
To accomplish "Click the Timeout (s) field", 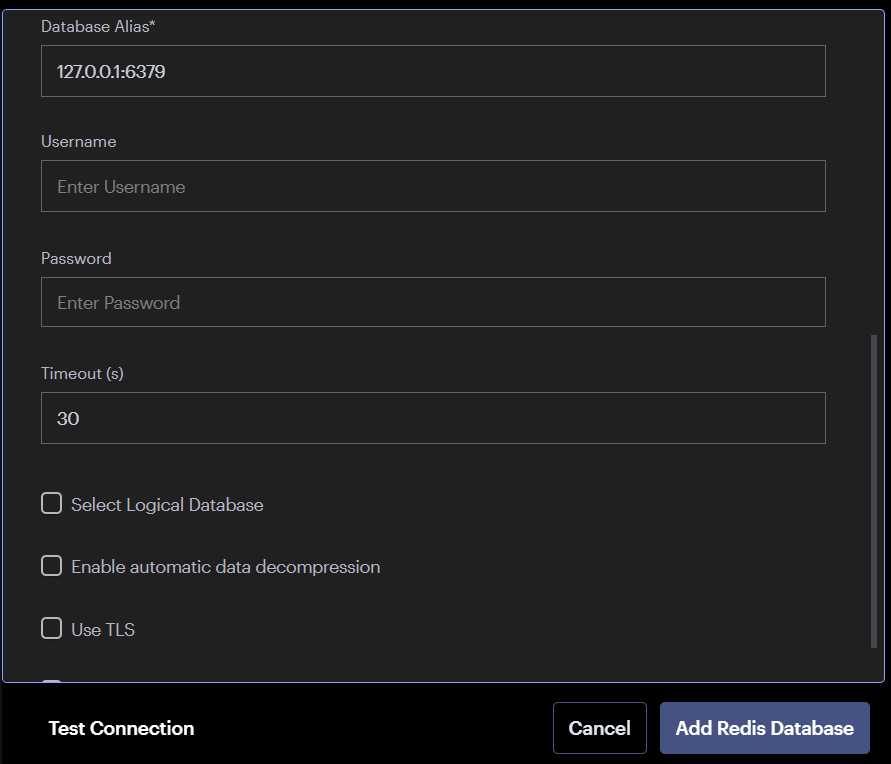I will (433, 418).
